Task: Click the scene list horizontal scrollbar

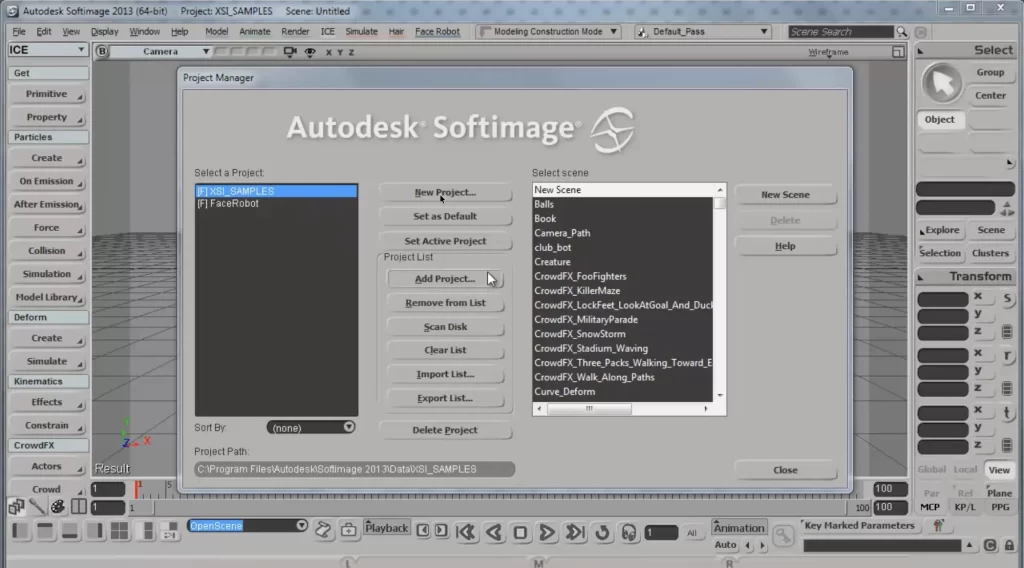Action: [589, 409]
